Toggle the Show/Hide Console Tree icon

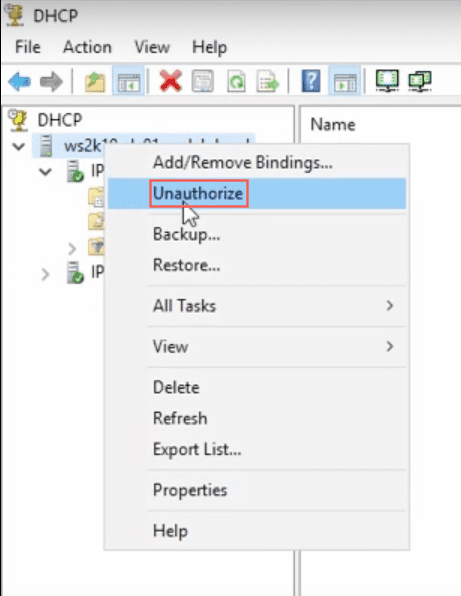point(128,81)
